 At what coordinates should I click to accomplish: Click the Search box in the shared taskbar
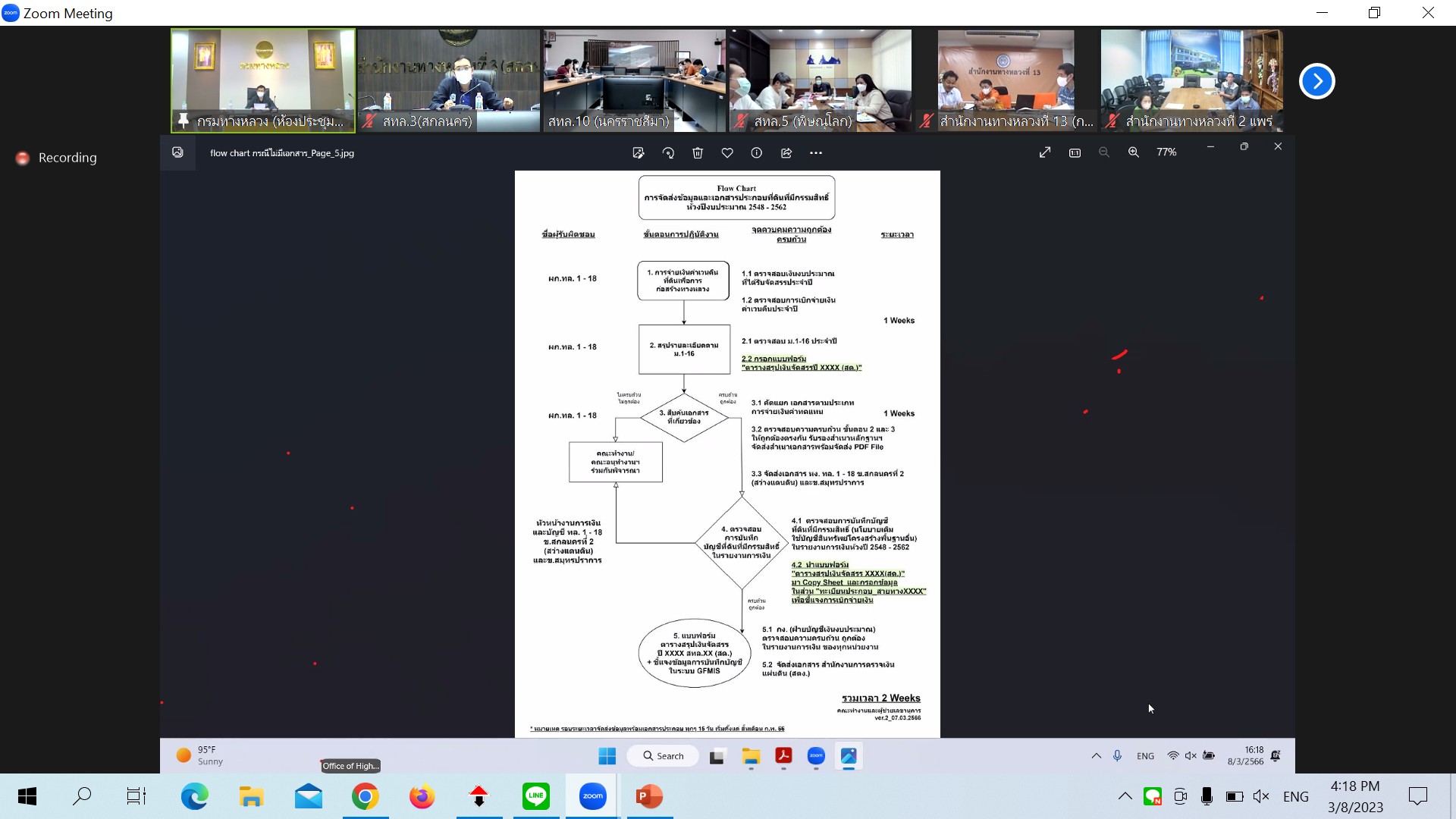[x=663, y=756]
